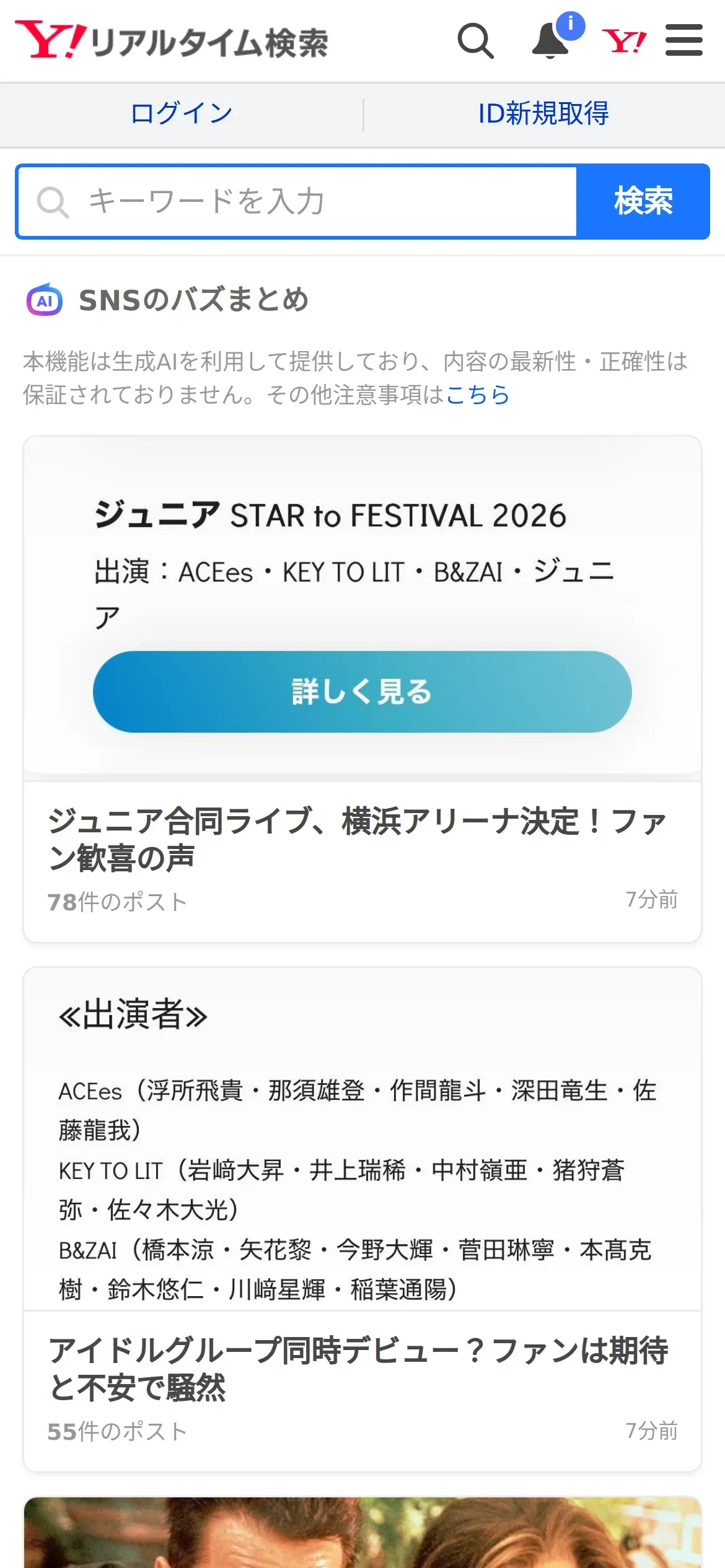The height and width of the screenshot is (1568, 725).
Task: Open ジュニア合同ライブ、横浜アリーナ決定 headline
Action: (357, 839)
